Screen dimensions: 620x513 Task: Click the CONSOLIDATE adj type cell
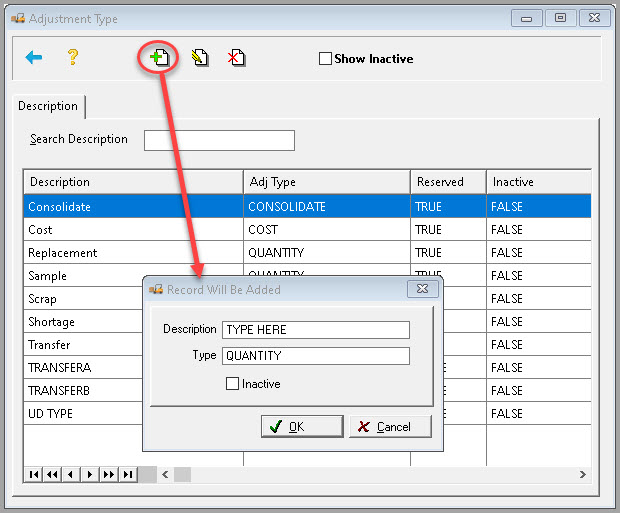point(327,206)
